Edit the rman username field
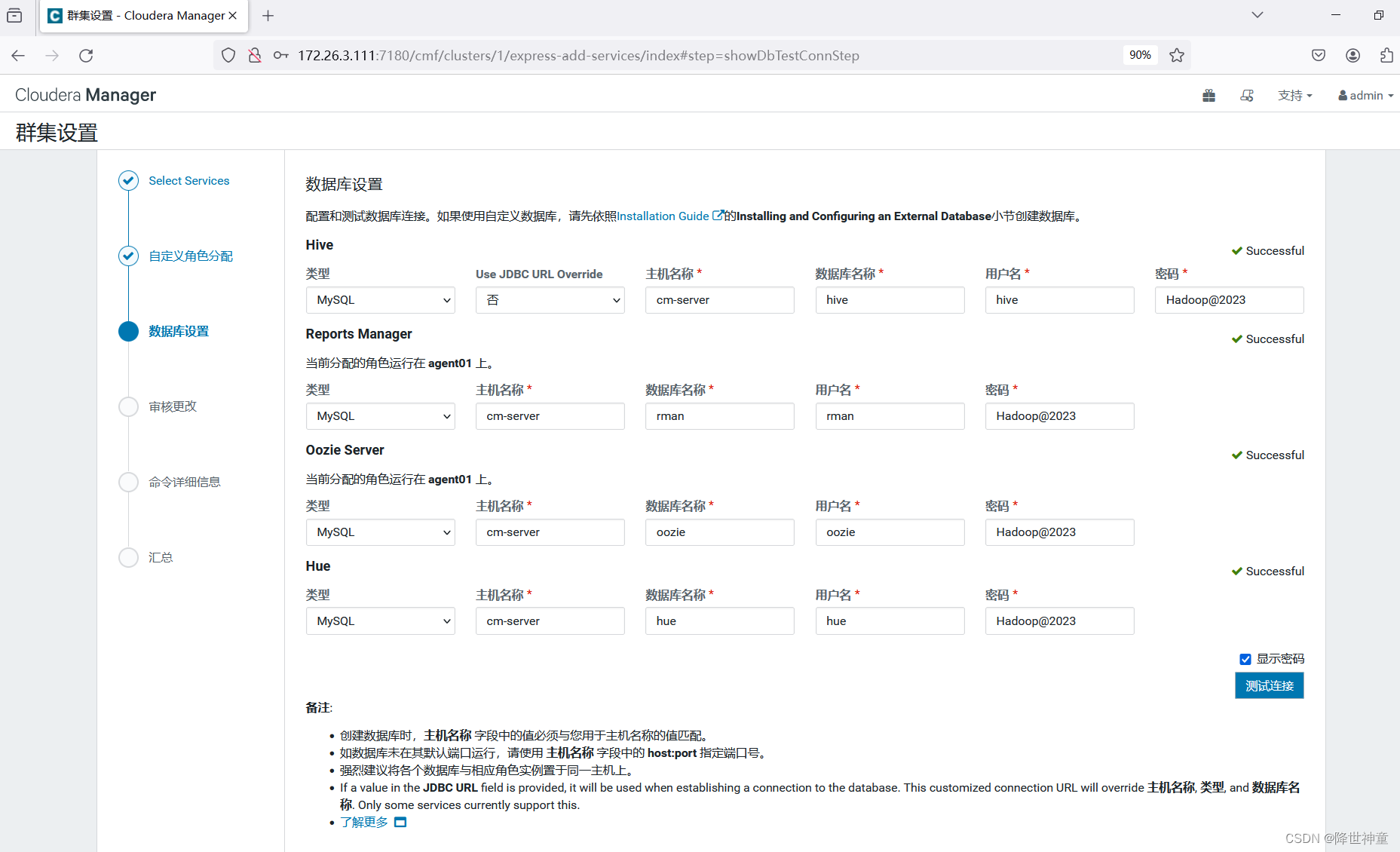Viewport: 1400px width, 852px height. (x=890, y=416)
